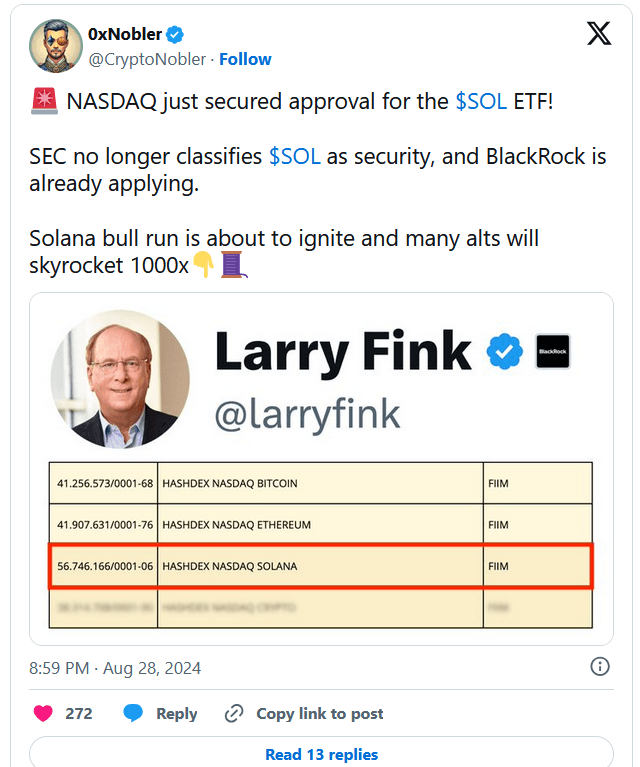Click the second $SOL cashtag in the tweet

tap(294, 158)
